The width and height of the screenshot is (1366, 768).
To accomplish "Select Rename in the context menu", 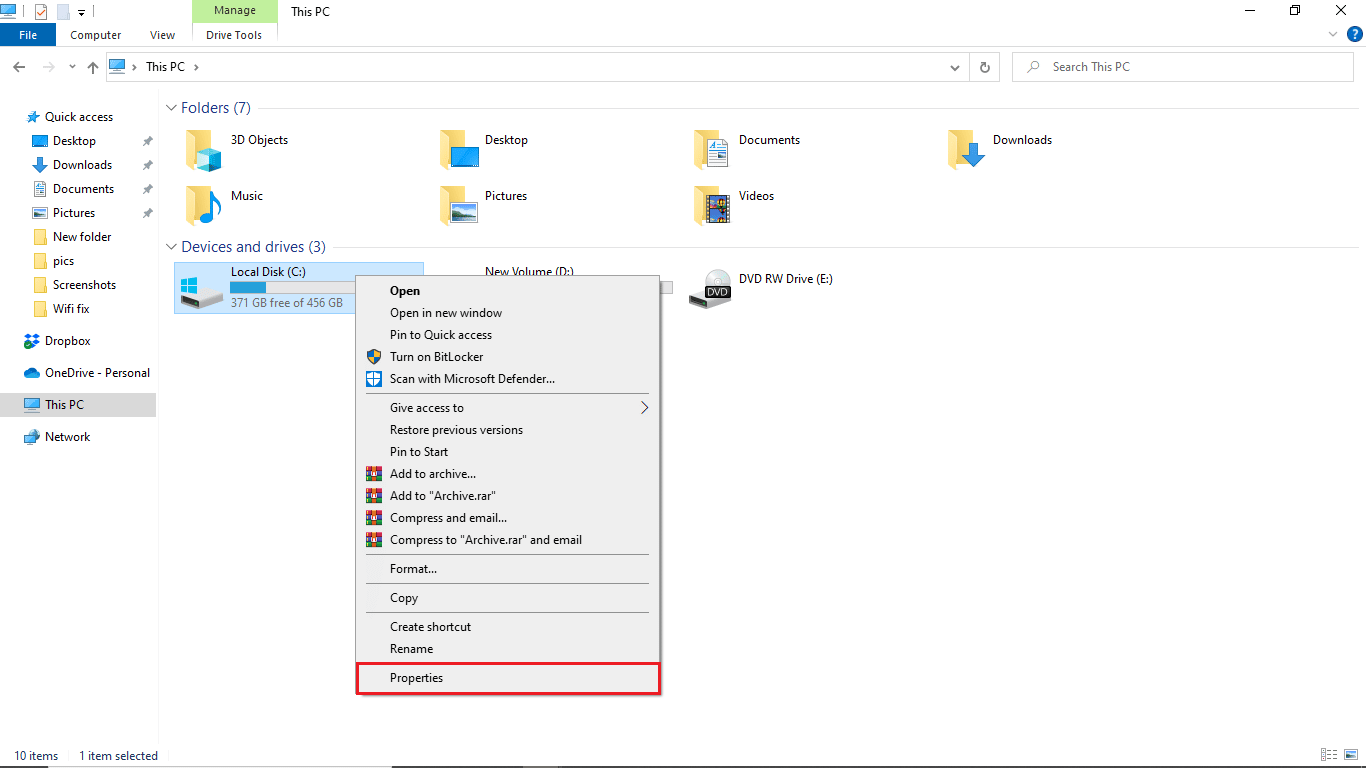I will (508, 649).
